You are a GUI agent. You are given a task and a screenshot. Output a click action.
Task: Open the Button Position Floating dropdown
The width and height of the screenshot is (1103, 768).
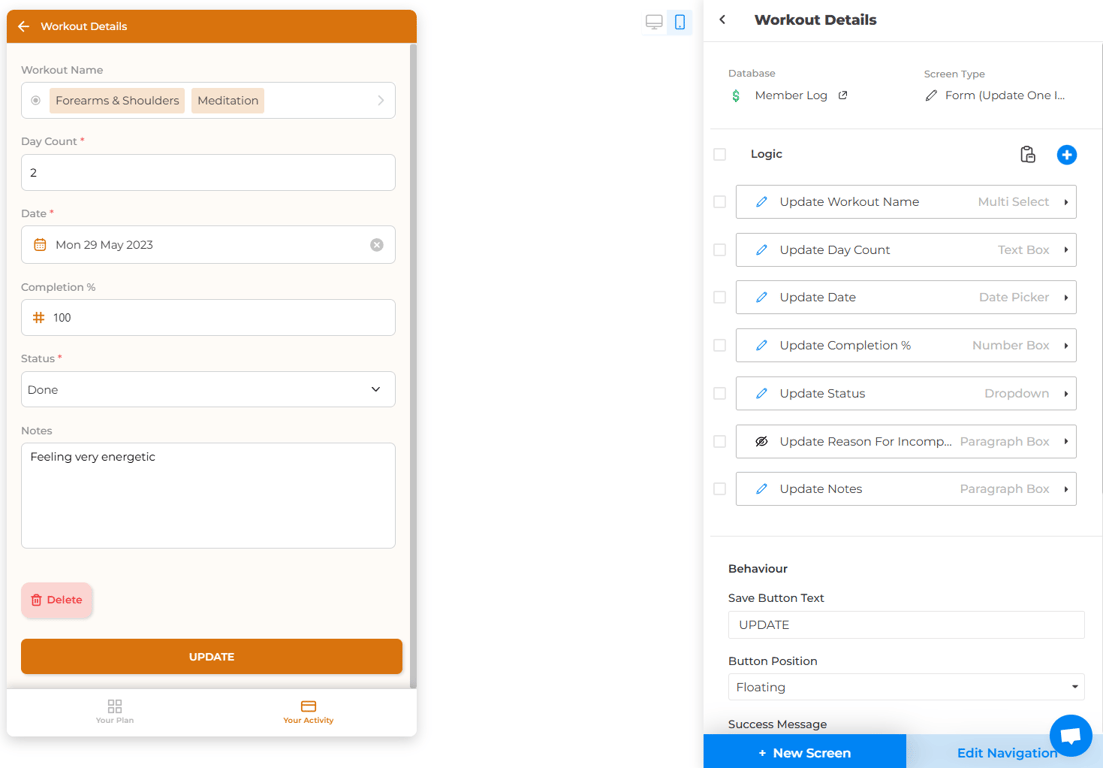coord(906,687)
